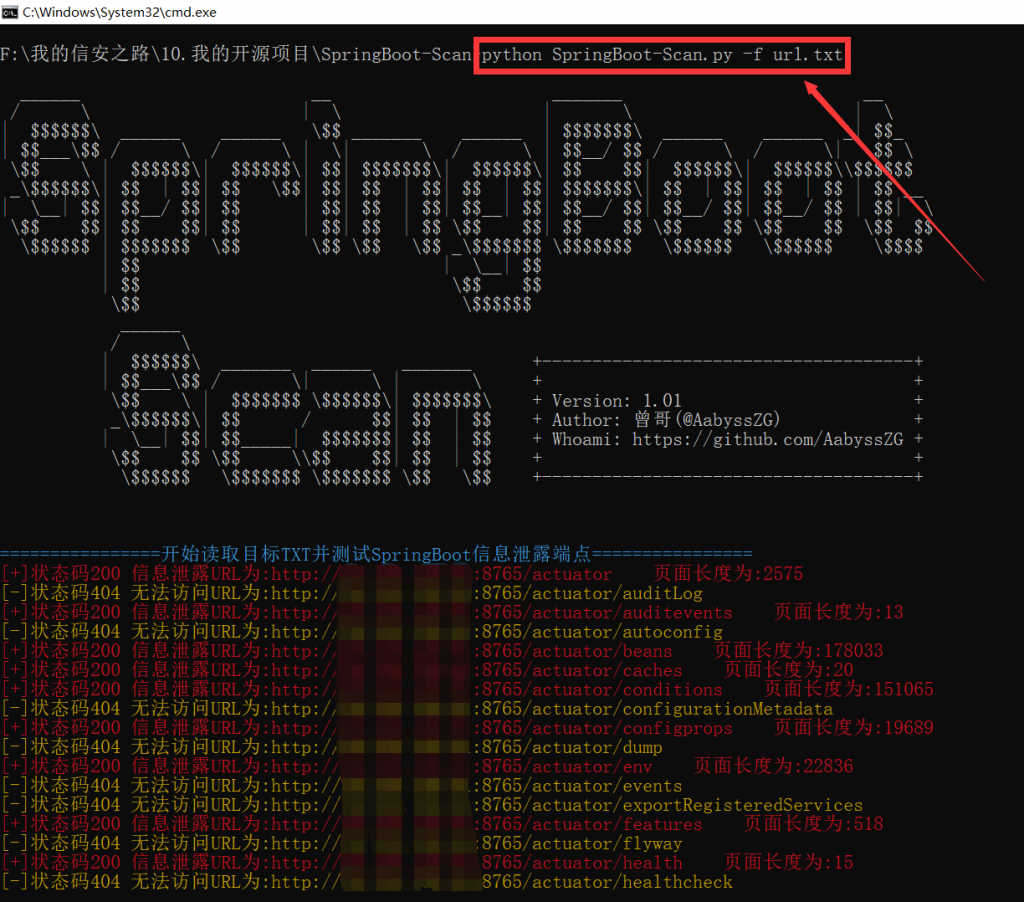This screenshot has width=1024, height=902.
Task: Click the 200 line for /actuator/env
Action: pyautogui.click(x=426, y=765)
